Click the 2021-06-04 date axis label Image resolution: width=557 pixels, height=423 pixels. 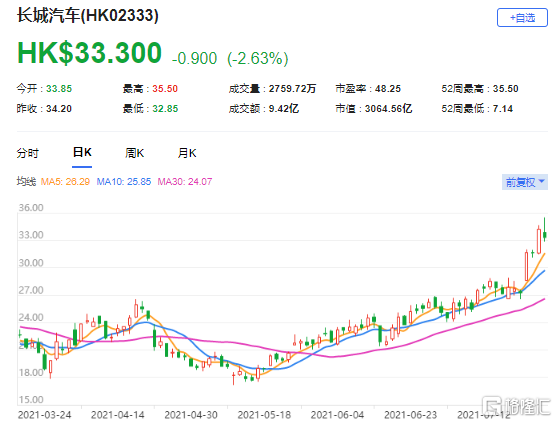[x=337, y=414]
